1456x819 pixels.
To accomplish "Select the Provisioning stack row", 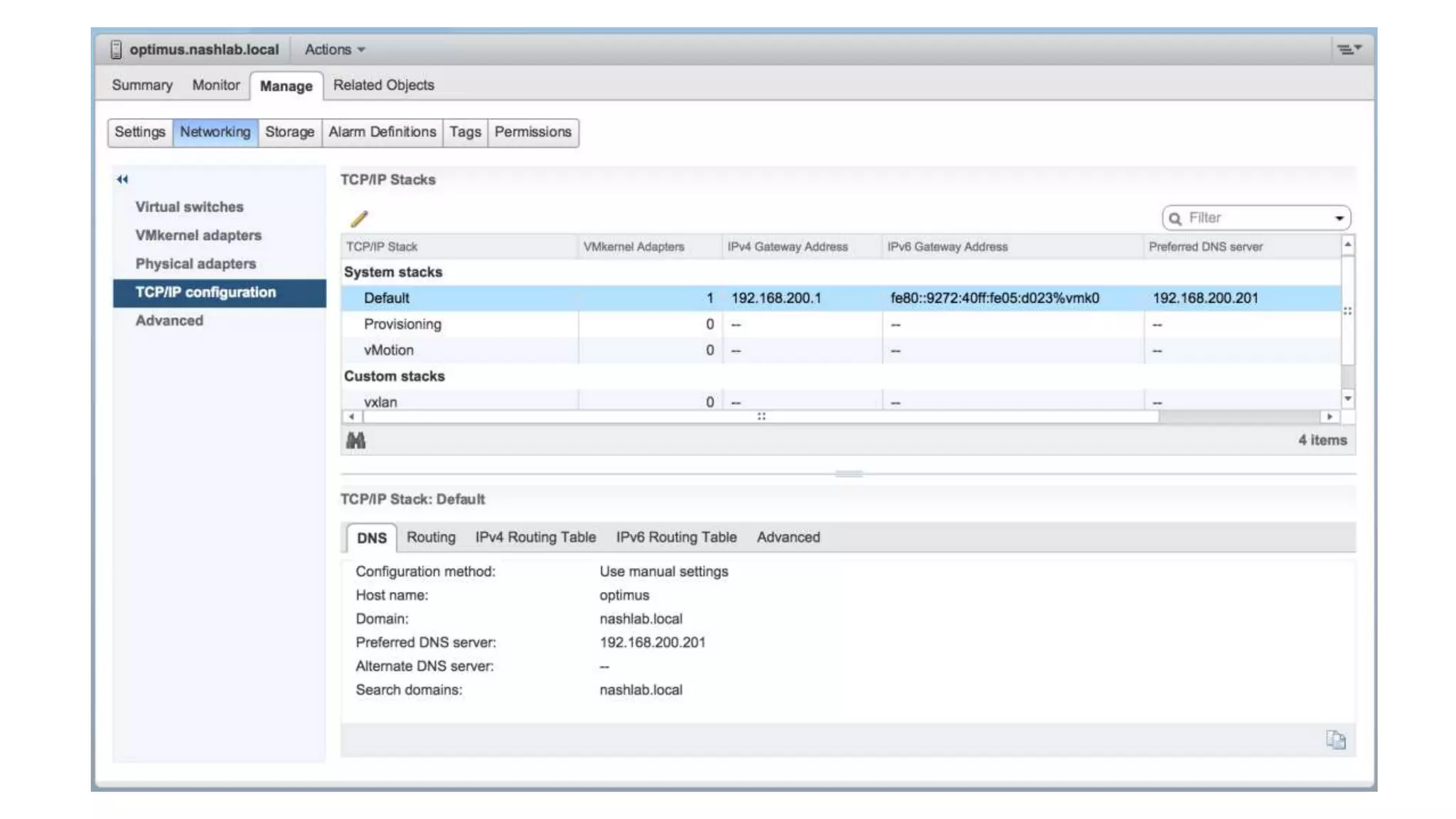I will (x=402, y=324).
